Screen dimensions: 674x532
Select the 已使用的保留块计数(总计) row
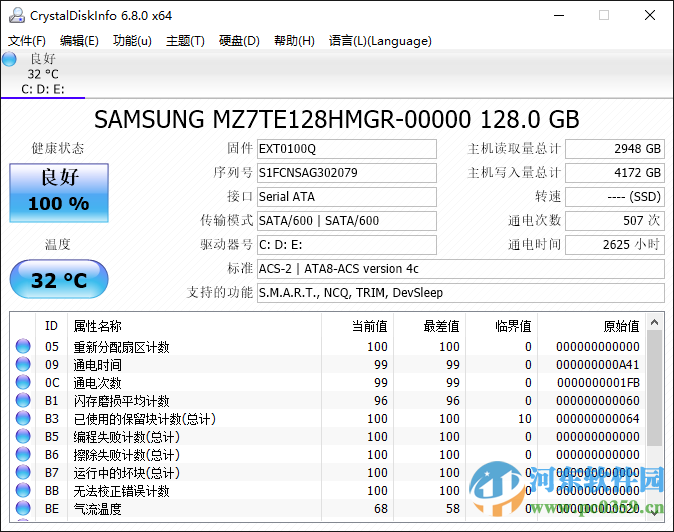328,419
